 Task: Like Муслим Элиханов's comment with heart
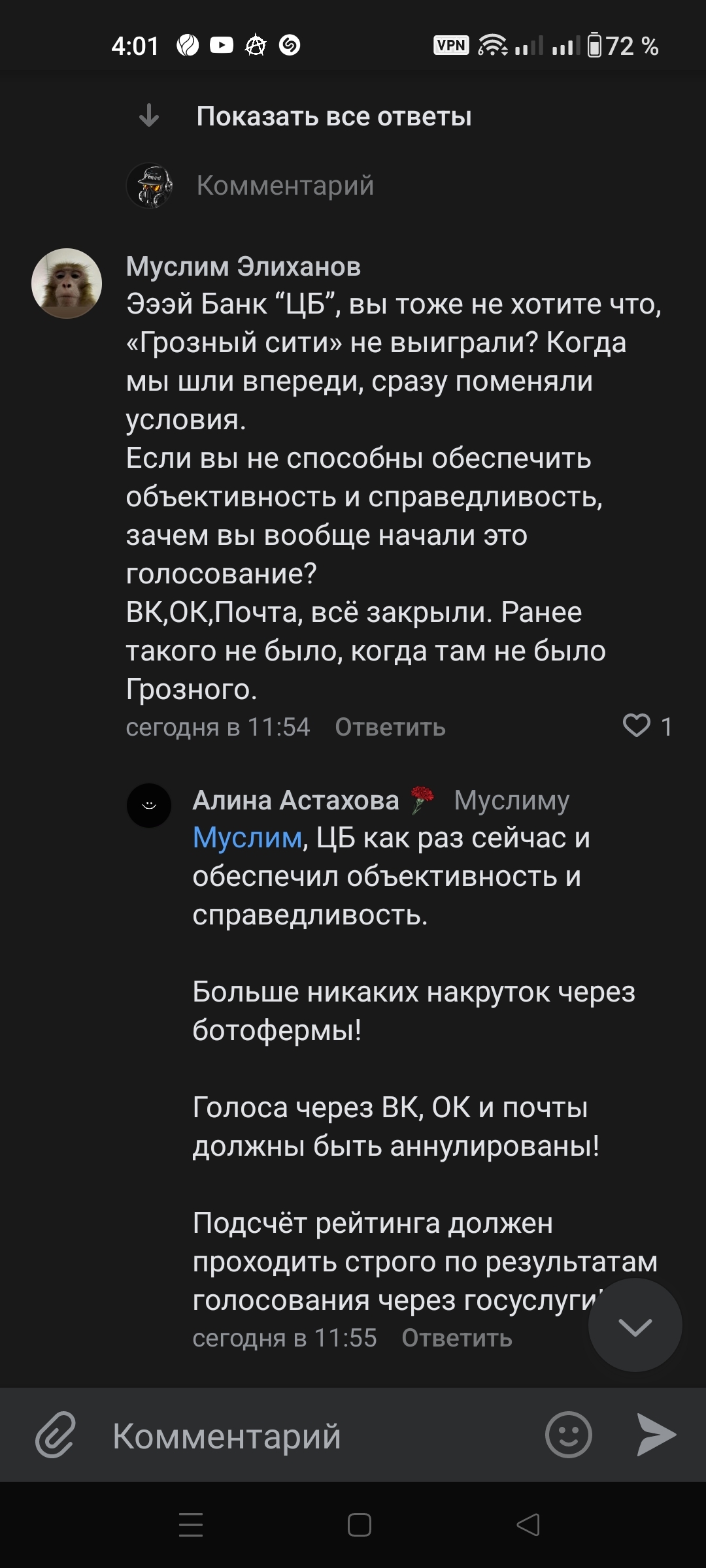click(637, 726)
